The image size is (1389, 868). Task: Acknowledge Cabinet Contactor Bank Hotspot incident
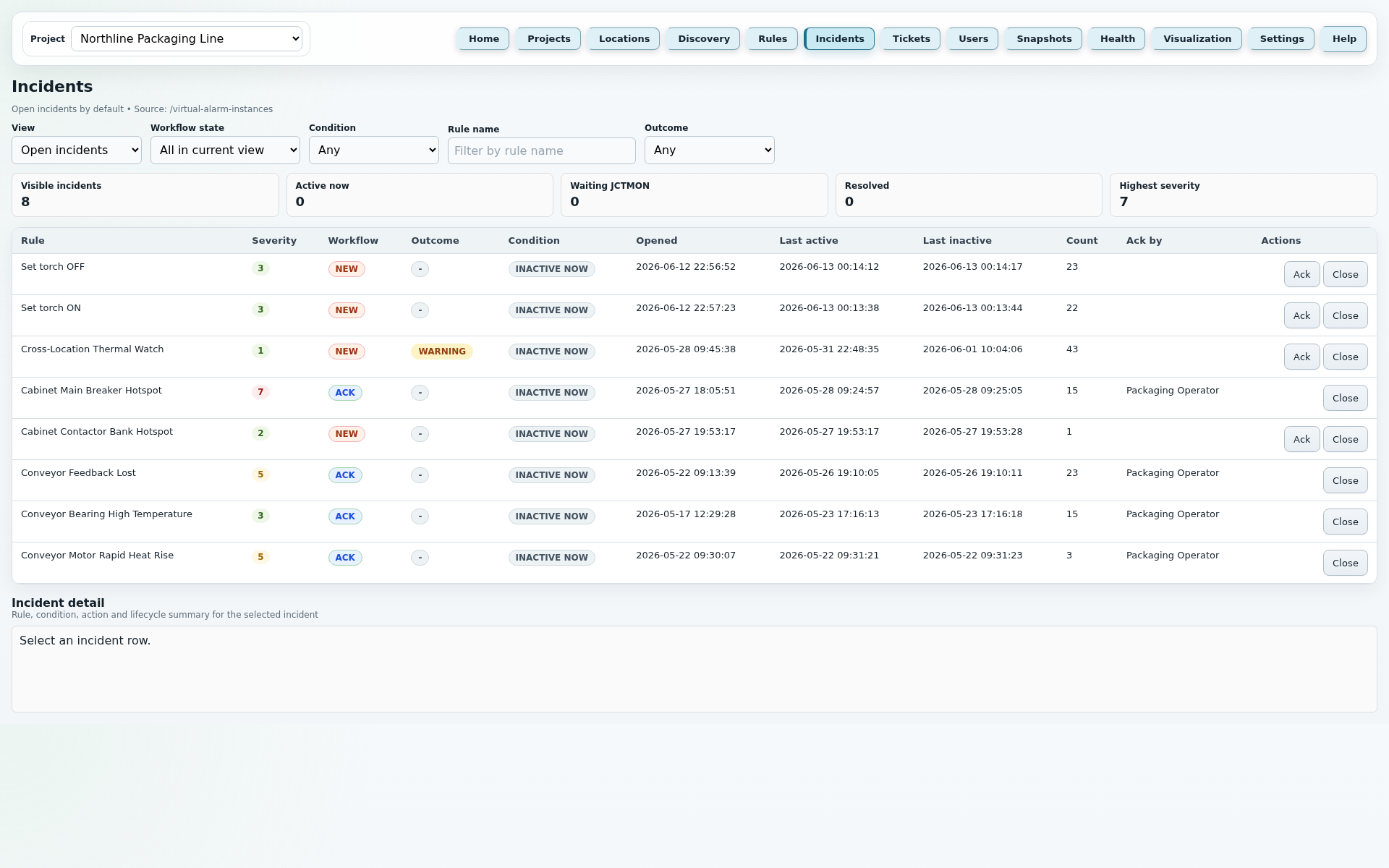tap(1301, 440)
